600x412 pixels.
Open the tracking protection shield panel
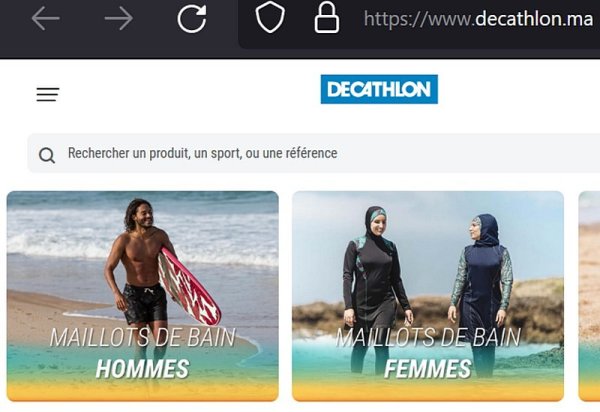pyautogui.click(x=270, y=17)
